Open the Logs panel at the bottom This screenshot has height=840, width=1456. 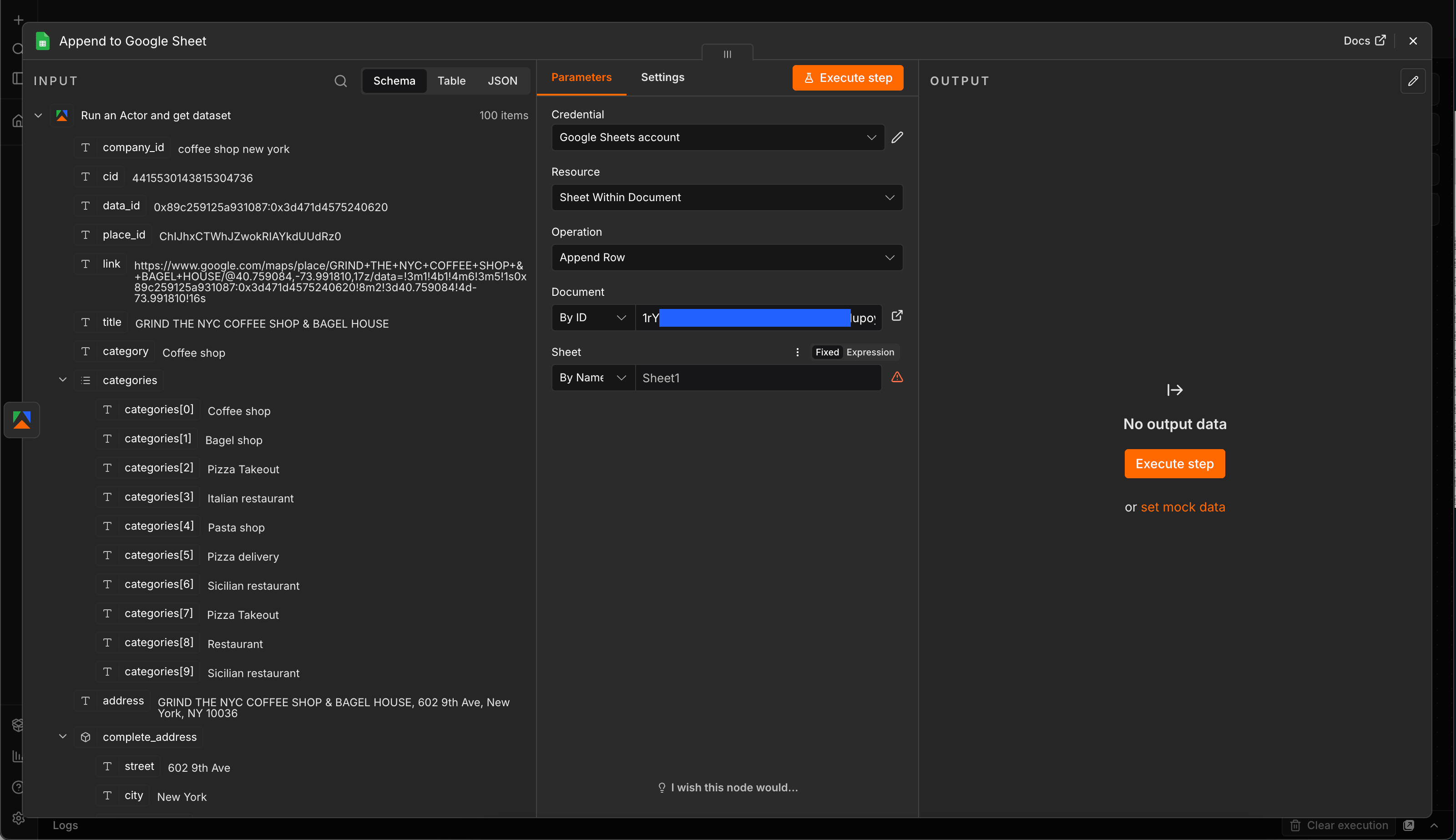[65, 825]
